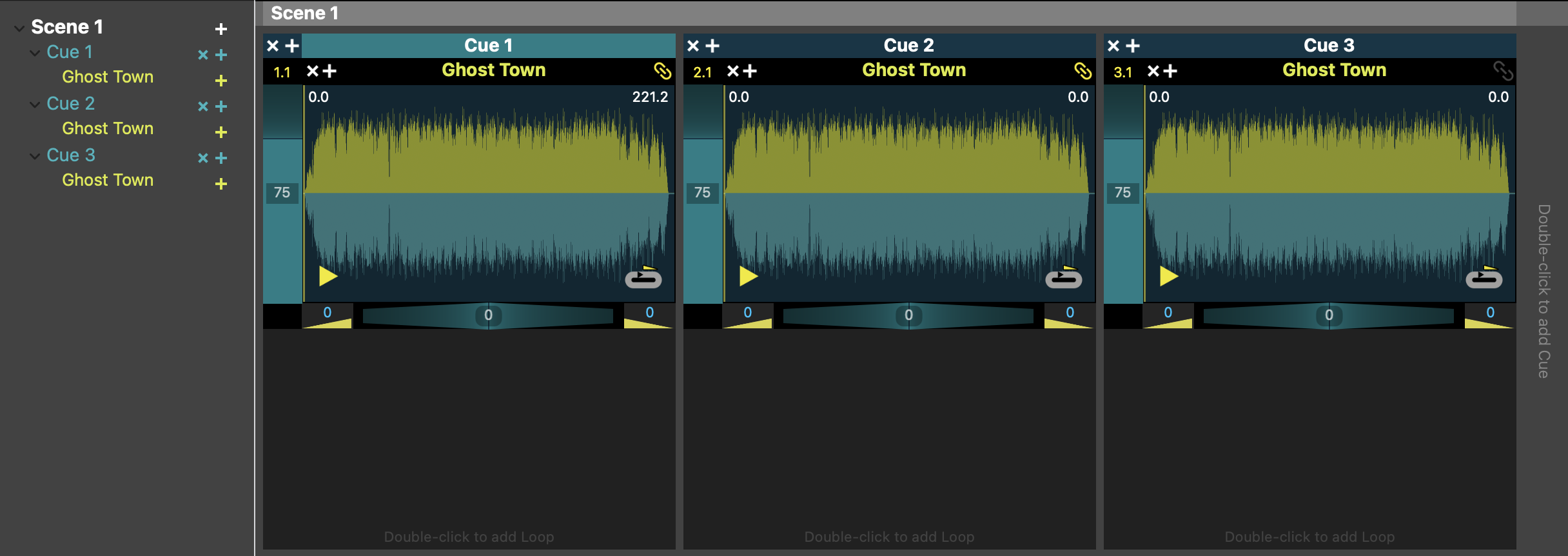Image resolution: width=1568 pixels, height=556 pixels.
Task: Click pan slider knob on Cue 3
Action: pyautogui.click(x=1329, y=315)
